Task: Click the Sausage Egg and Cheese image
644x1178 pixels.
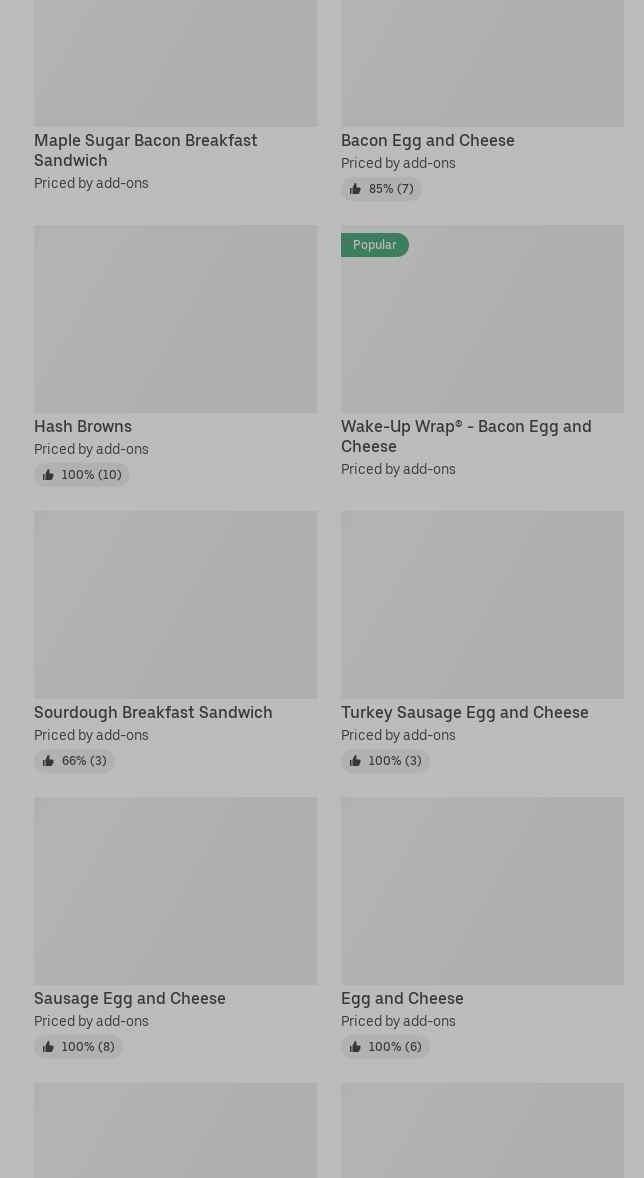Action: pyautogui.click(x=175, y=891)
